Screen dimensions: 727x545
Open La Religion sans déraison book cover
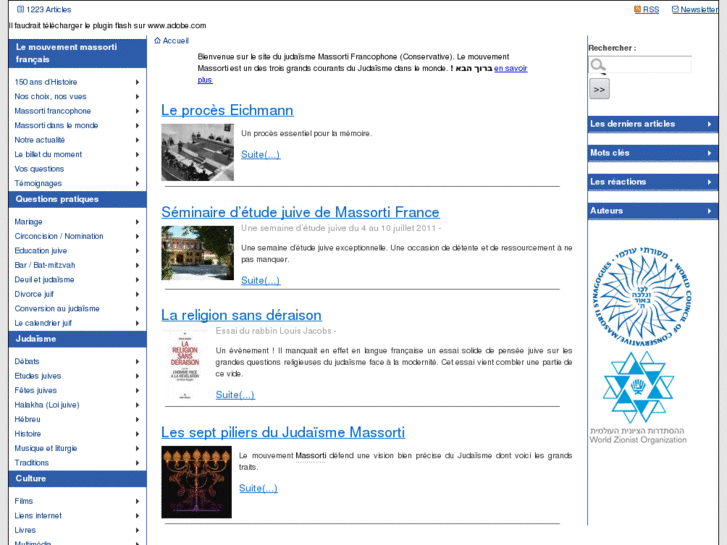(x=185, y=365)
